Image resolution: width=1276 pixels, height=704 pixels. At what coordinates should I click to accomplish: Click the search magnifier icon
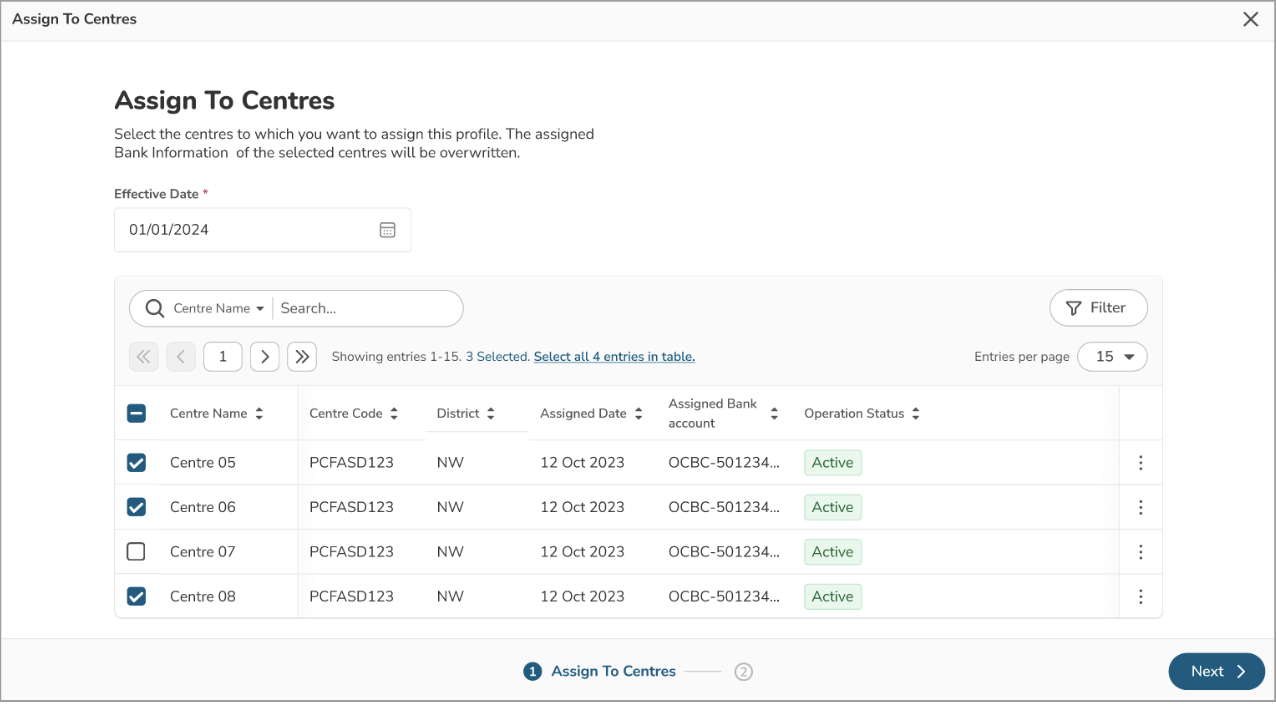154,309
